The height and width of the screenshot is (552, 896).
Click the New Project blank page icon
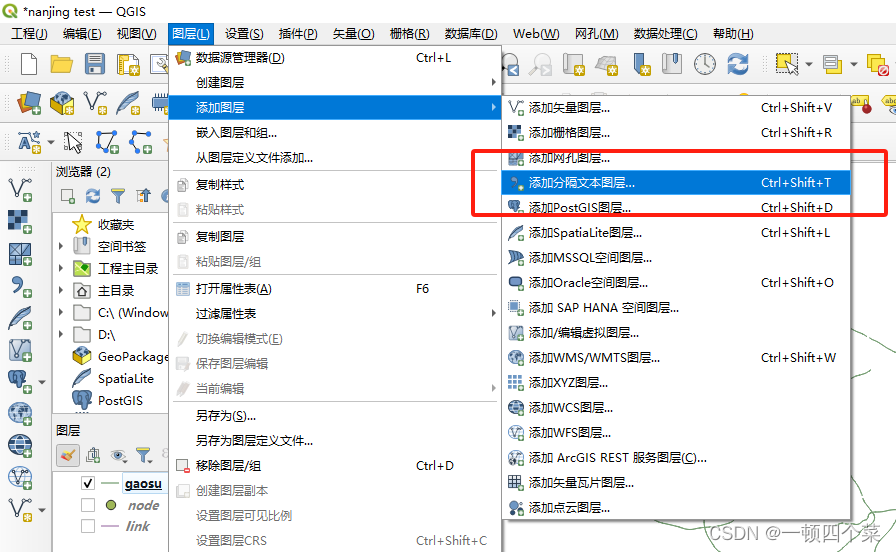(x=29, y=64)
